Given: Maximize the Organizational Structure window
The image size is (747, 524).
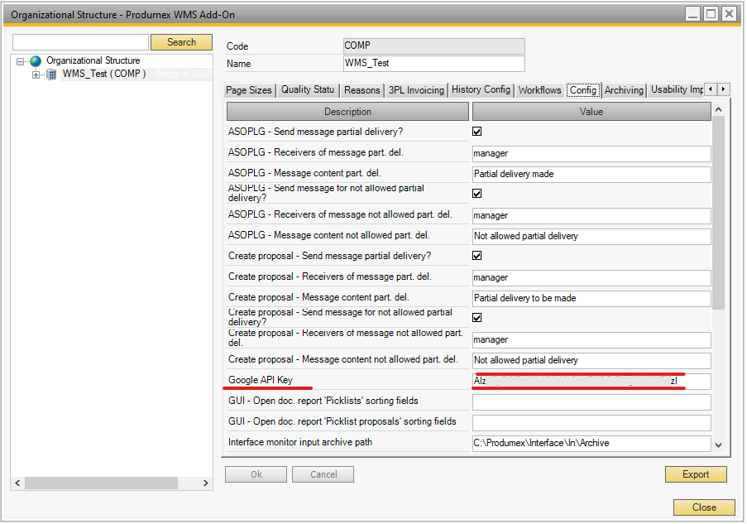Looking at the screenshot, I should point(711,14).
